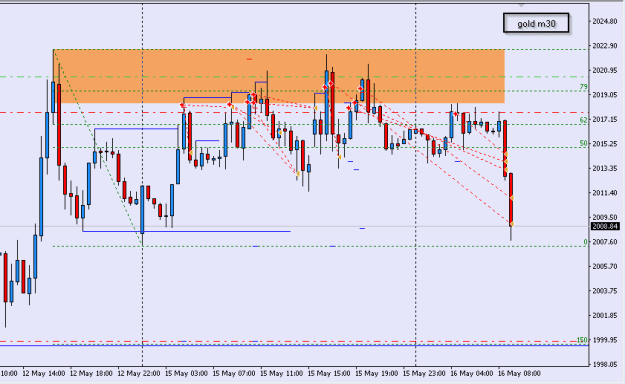This screenshot has height=384, width=625.
Task: Select the Fibonacci 50 level label
Action: click(x=583, y=143)
